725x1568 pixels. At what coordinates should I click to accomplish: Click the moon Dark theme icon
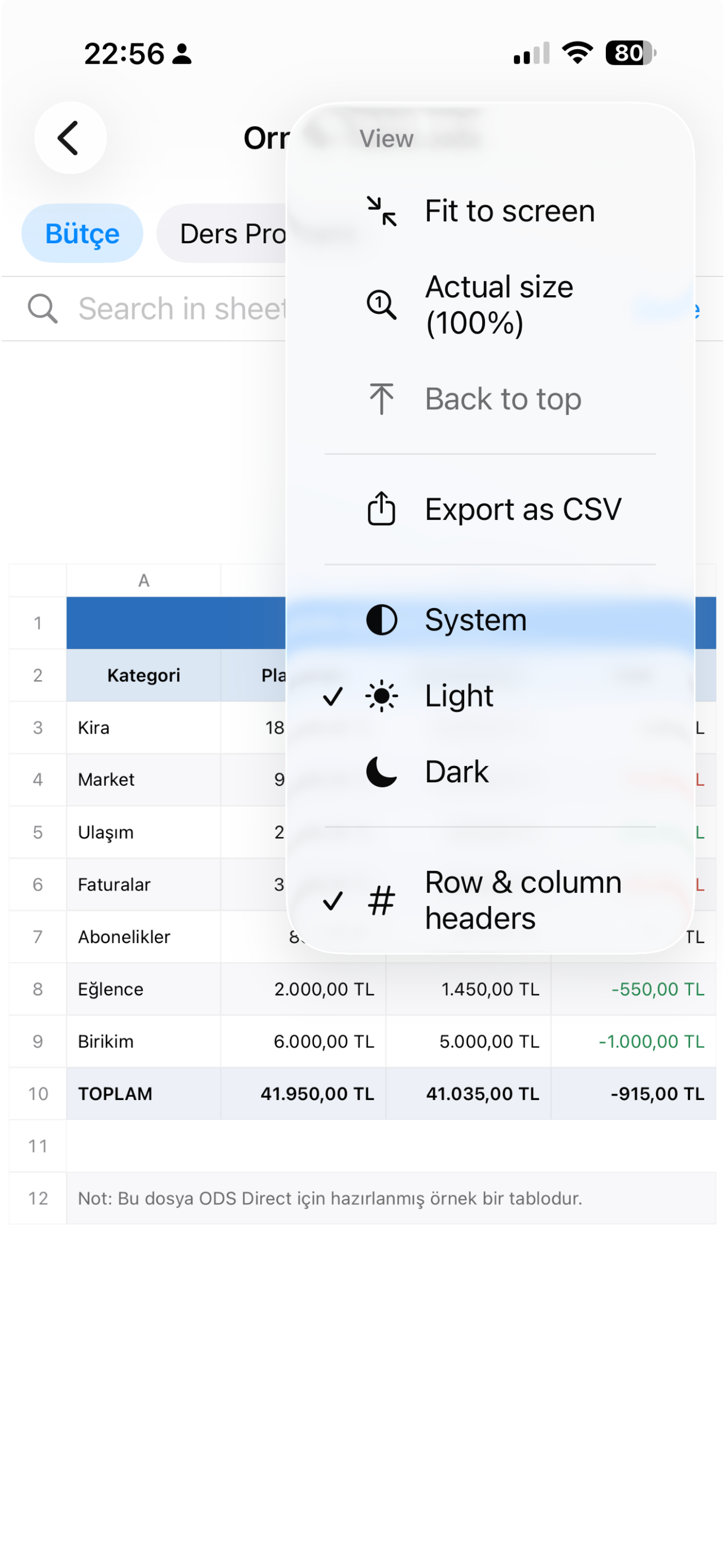[382, 773]
